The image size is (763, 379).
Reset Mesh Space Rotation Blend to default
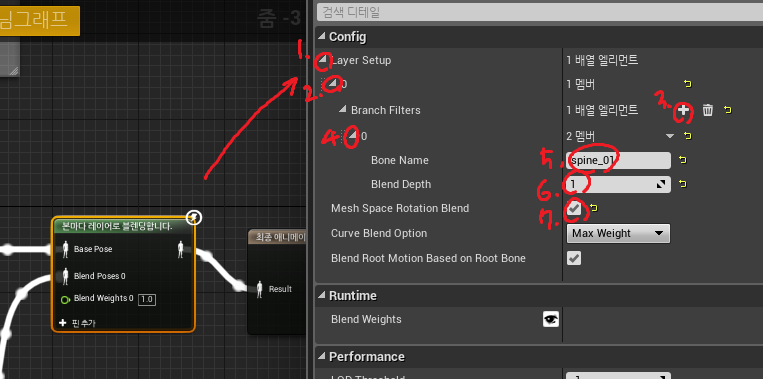click(x=594, y=209)
